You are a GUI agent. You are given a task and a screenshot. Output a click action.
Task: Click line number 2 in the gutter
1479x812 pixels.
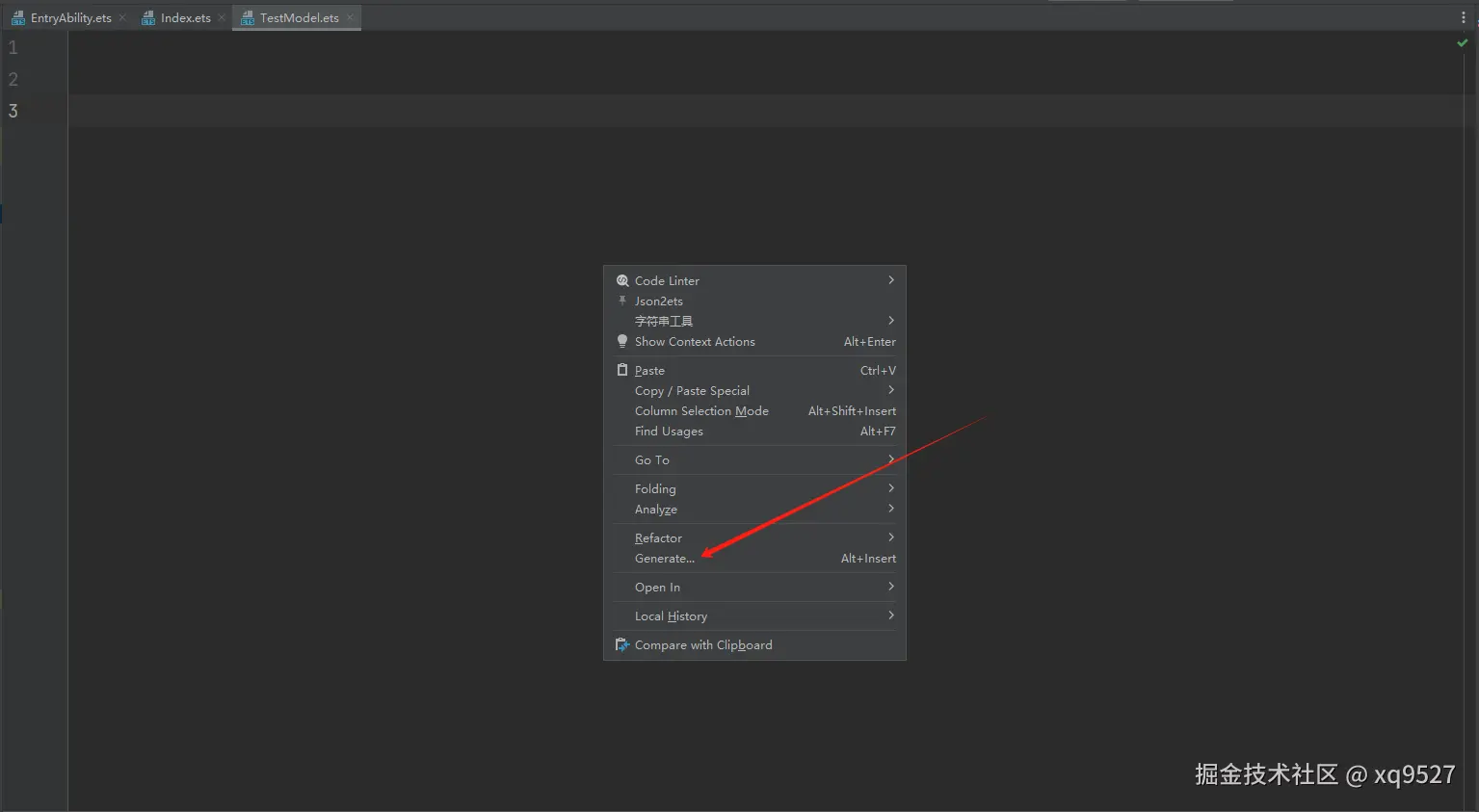point(13,79)
